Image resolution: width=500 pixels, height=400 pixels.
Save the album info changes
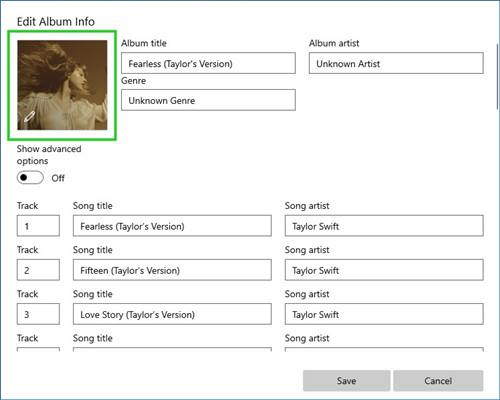(x=346, y=381)
